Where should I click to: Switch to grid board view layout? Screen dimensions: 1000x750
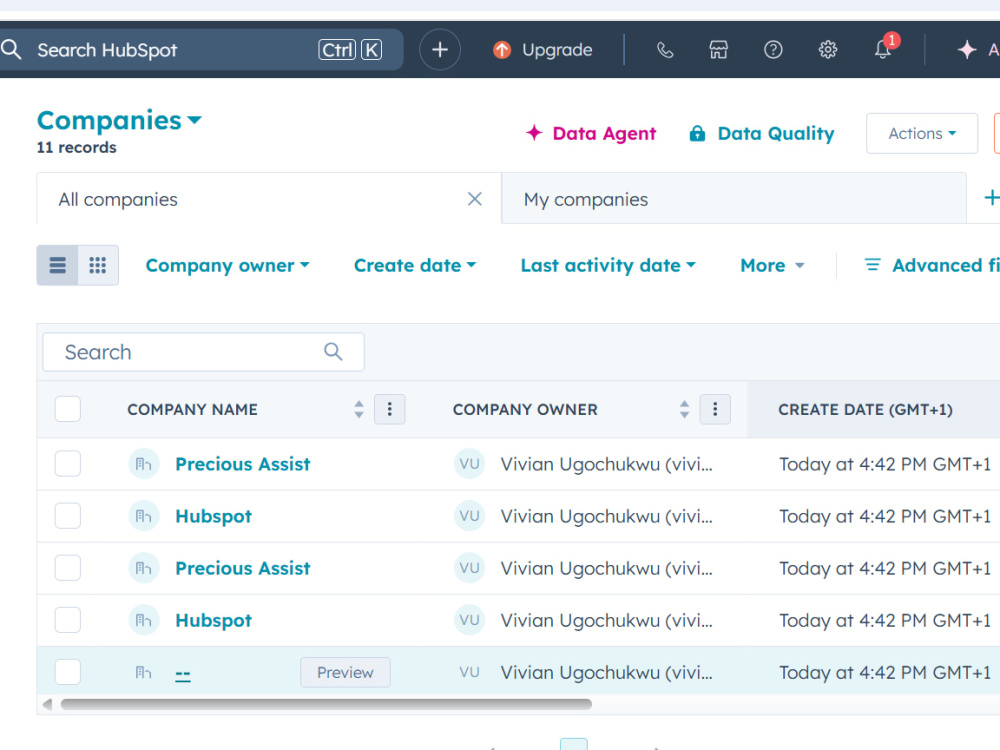pos(98,265)
